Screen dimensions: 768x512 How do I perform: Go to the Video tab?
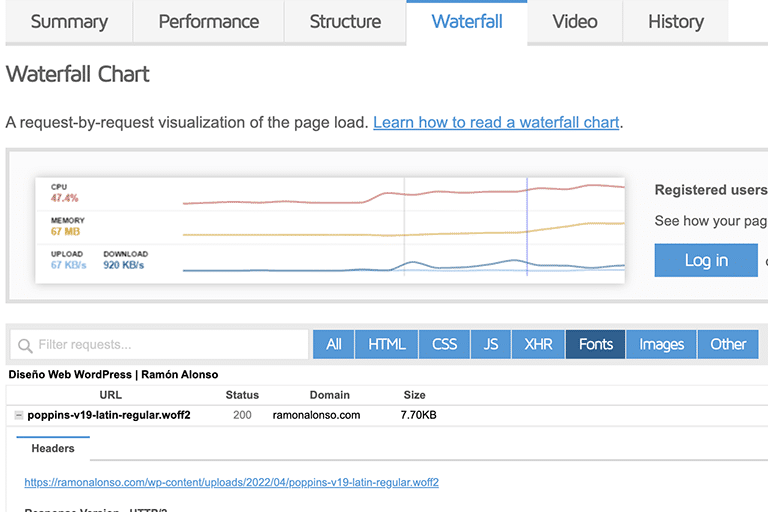tap(575, 22)
